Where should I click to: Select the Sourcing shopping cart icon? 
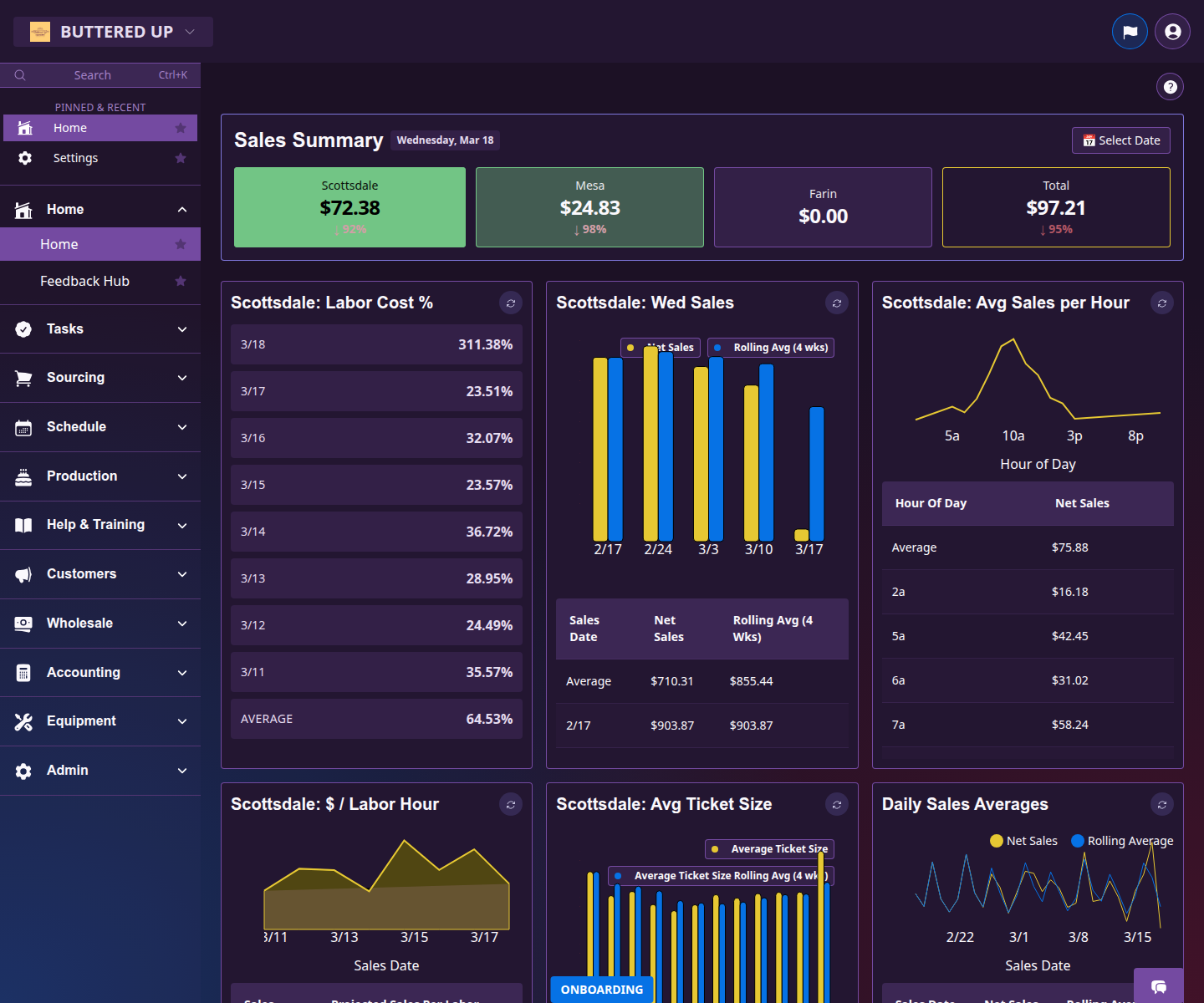click(24, 378)
